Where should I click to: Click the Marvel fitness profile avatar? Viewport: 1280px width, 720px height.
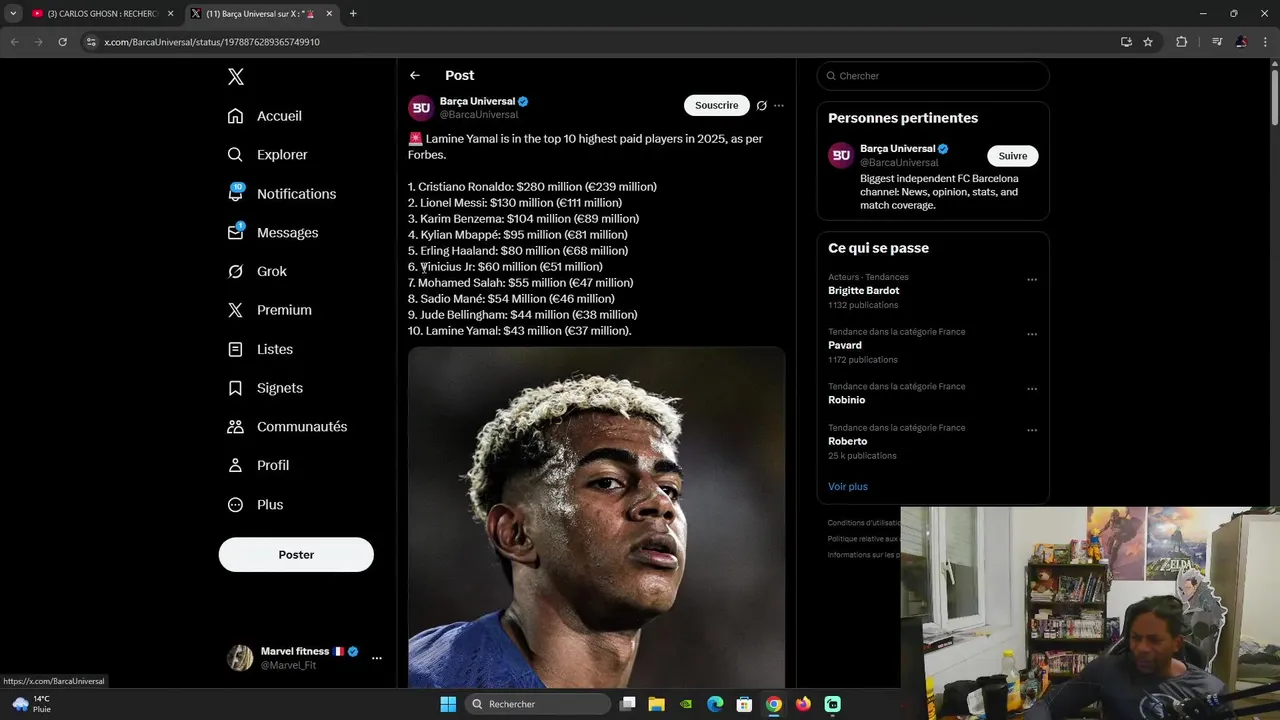tap(240, 658)
